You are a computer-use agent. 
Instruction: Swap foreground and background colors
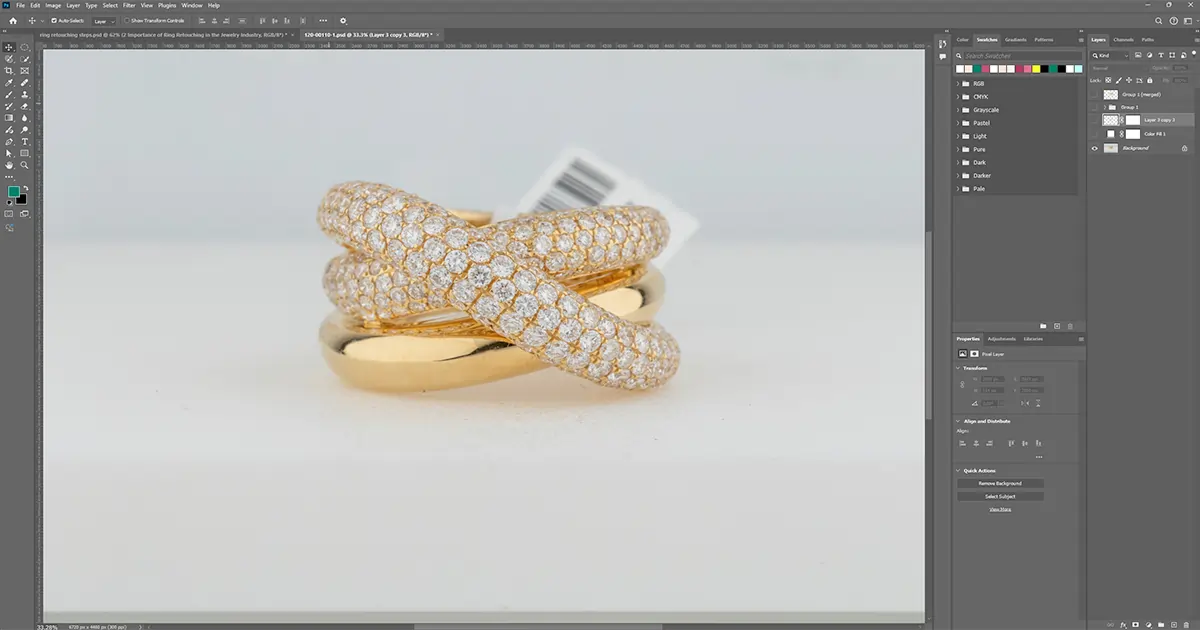(x=25, y=188)
